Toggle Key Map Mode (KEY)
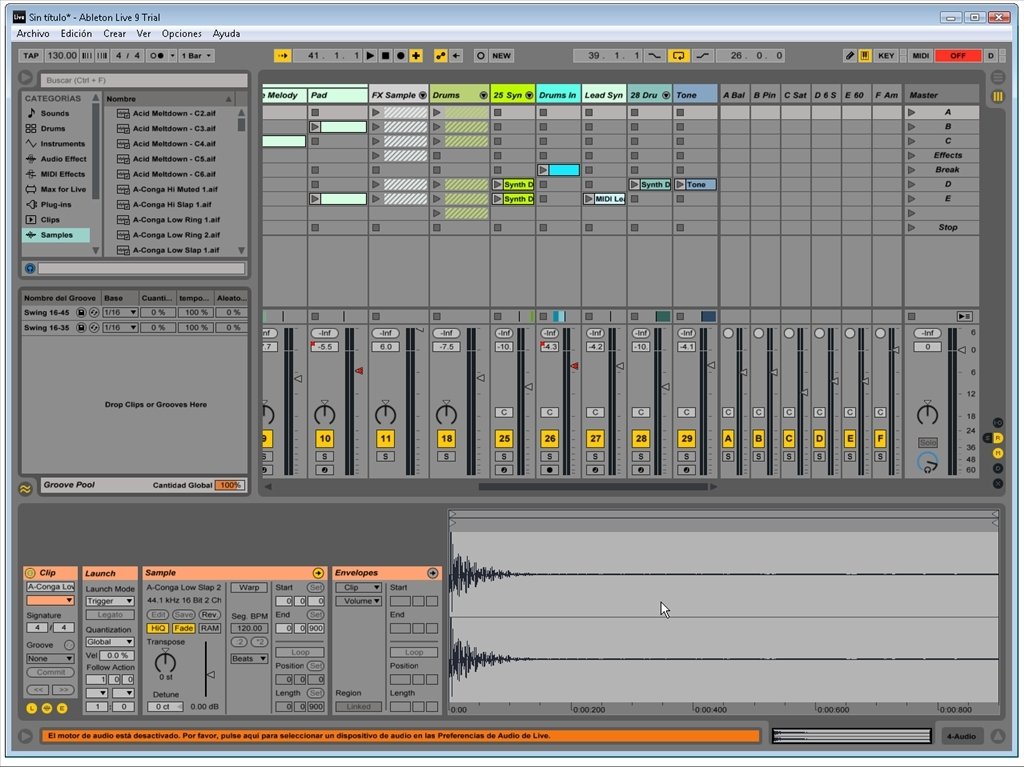 click(886, 56)
